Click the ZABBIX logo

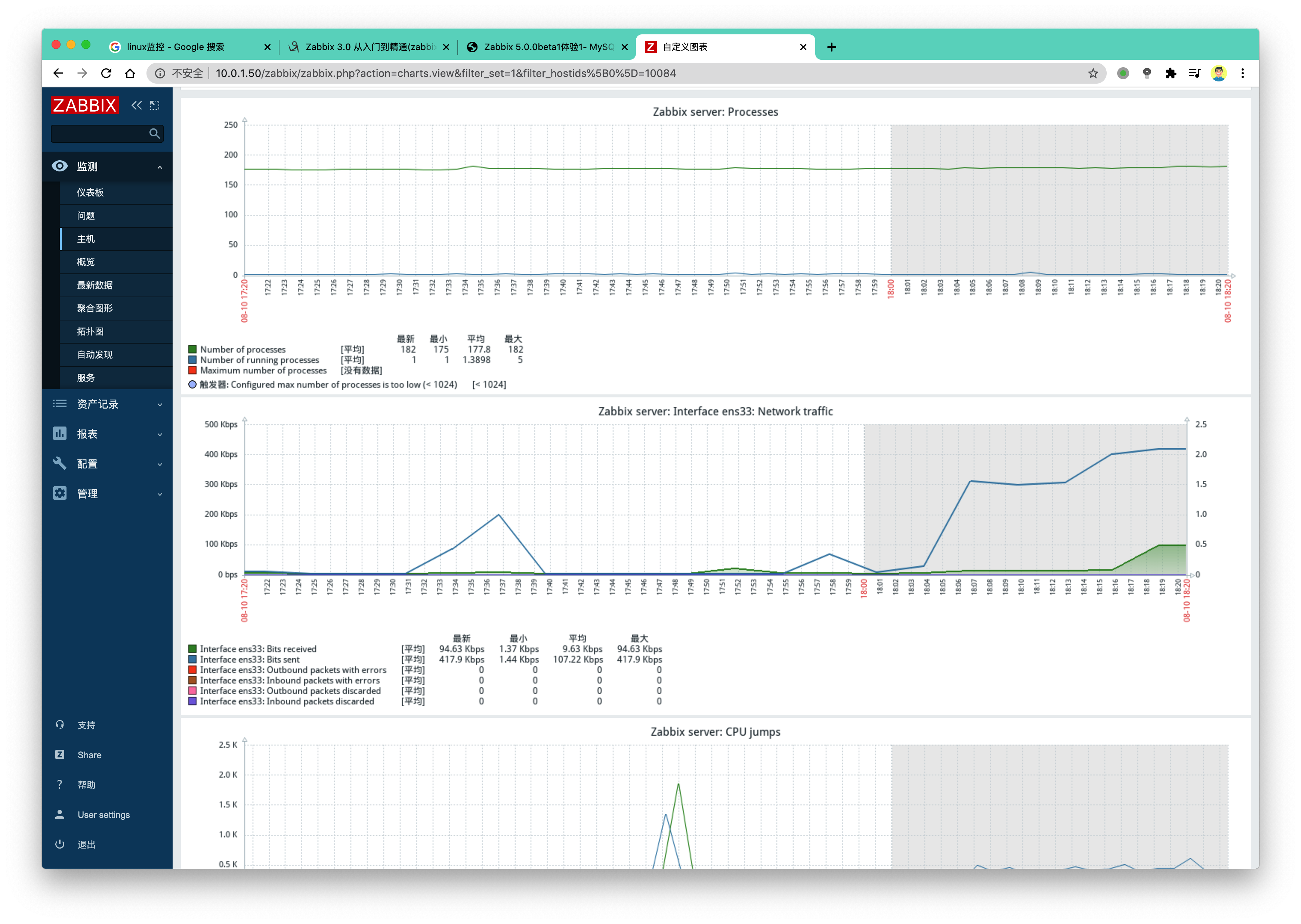tap(85, 105)
